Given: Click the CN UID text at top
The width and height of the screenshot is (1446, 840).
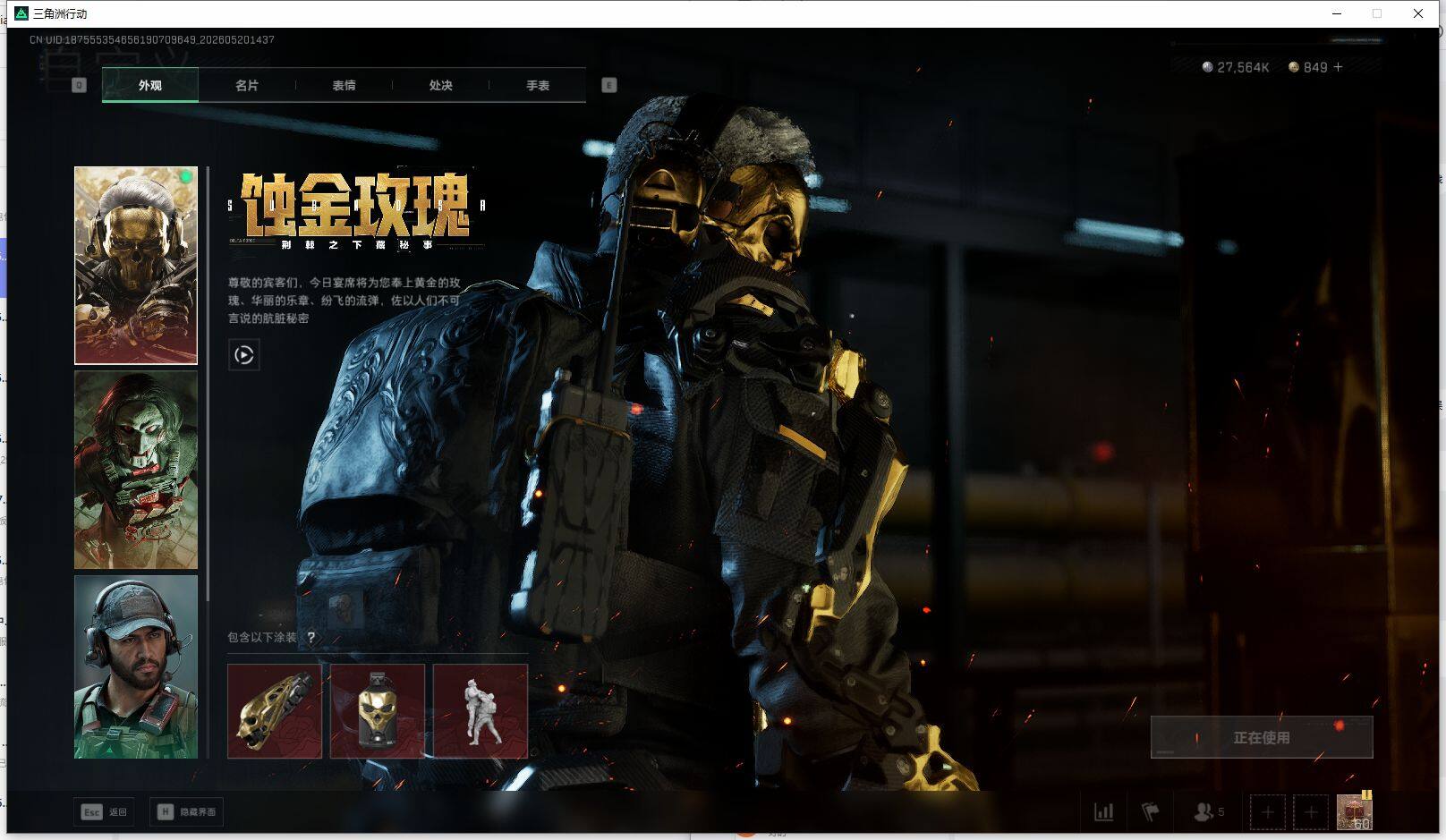Looking at the screenshot, I should pos(152,39).
